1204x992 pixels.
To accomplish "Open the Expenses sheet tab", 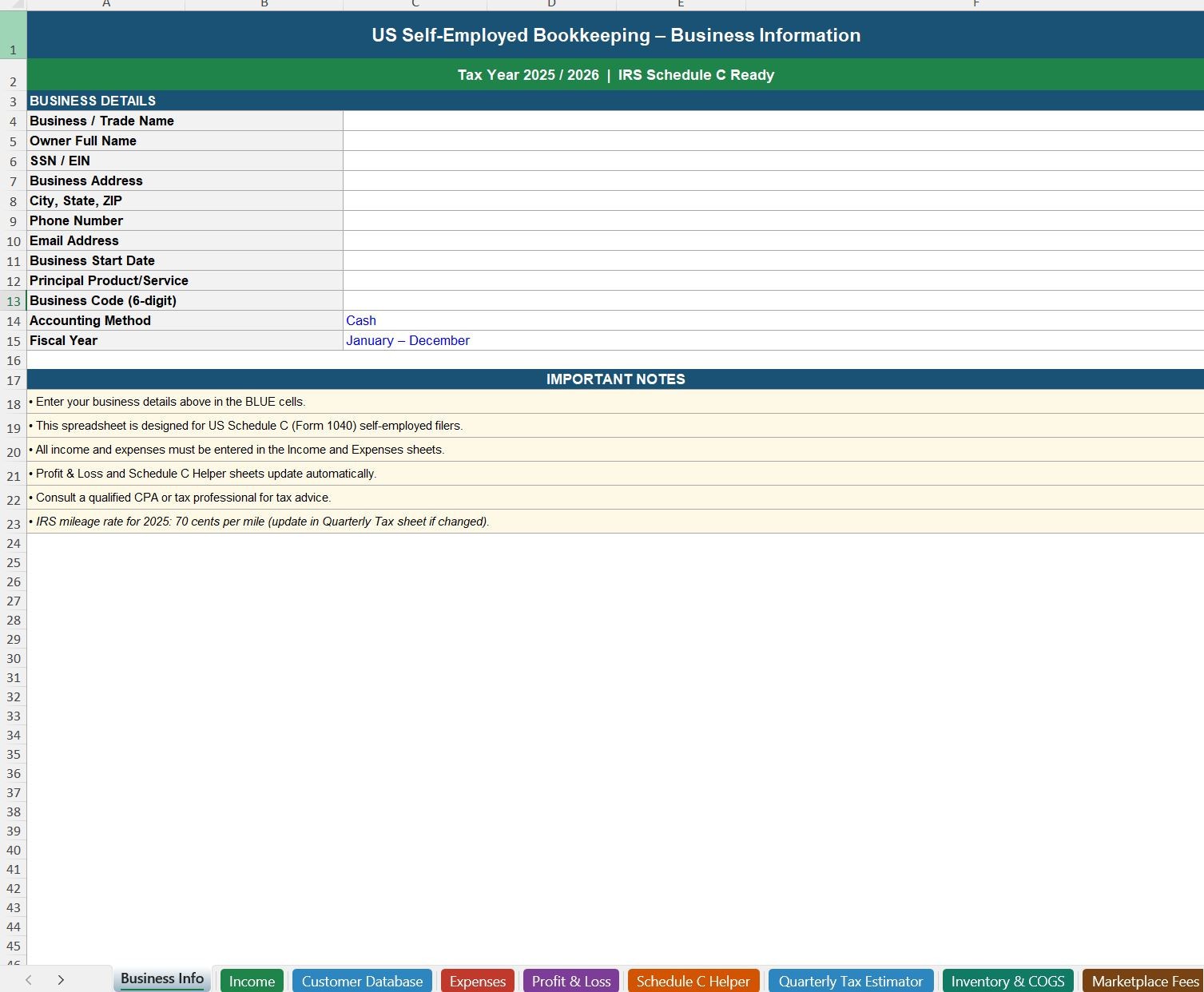I will tap(478, 981).
